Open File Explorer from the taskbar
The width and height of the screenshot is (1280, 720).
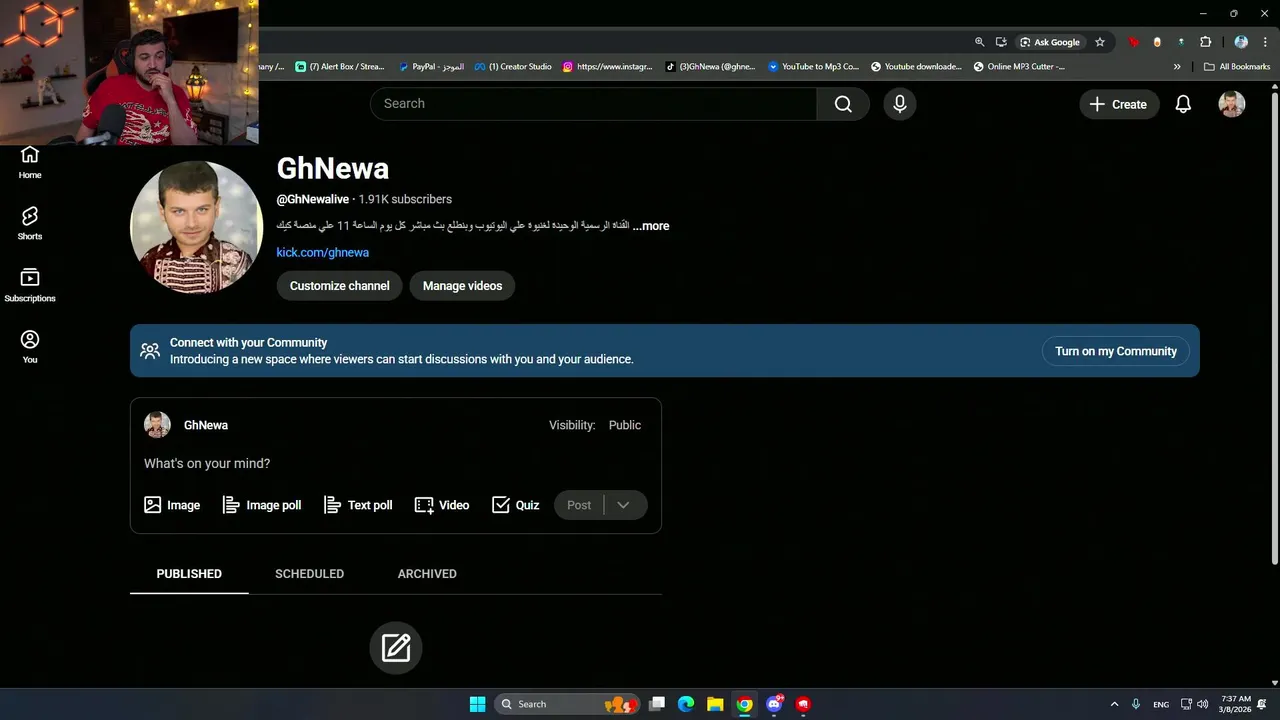715,704
